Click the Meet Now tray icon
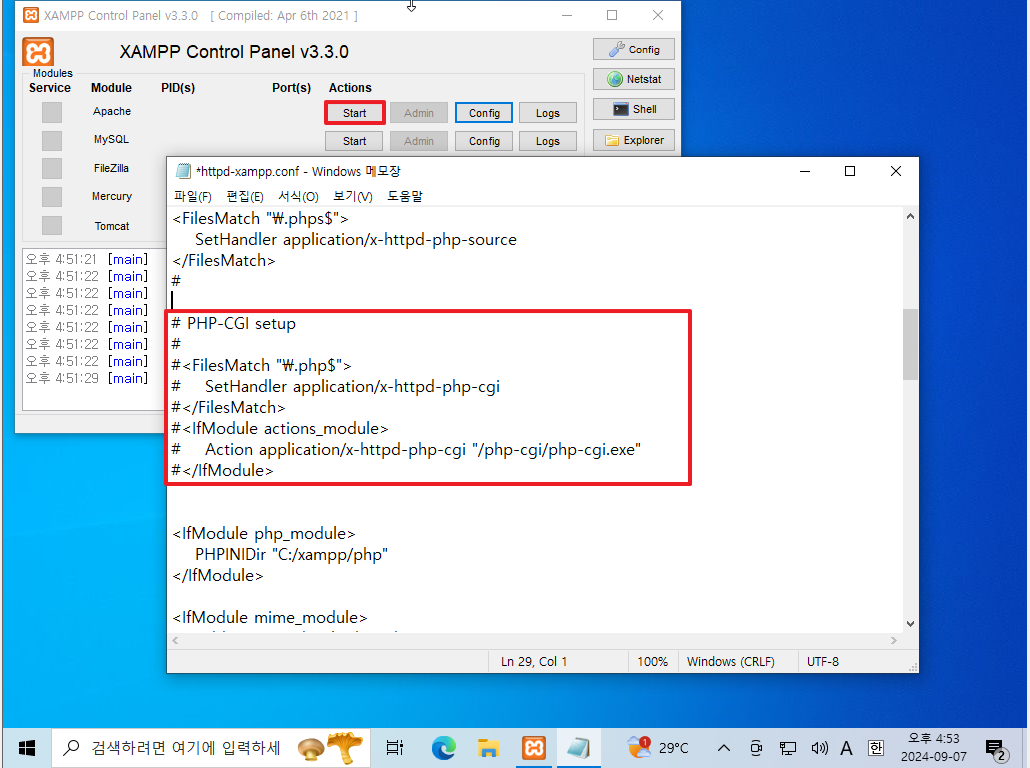 pos(756,748)
